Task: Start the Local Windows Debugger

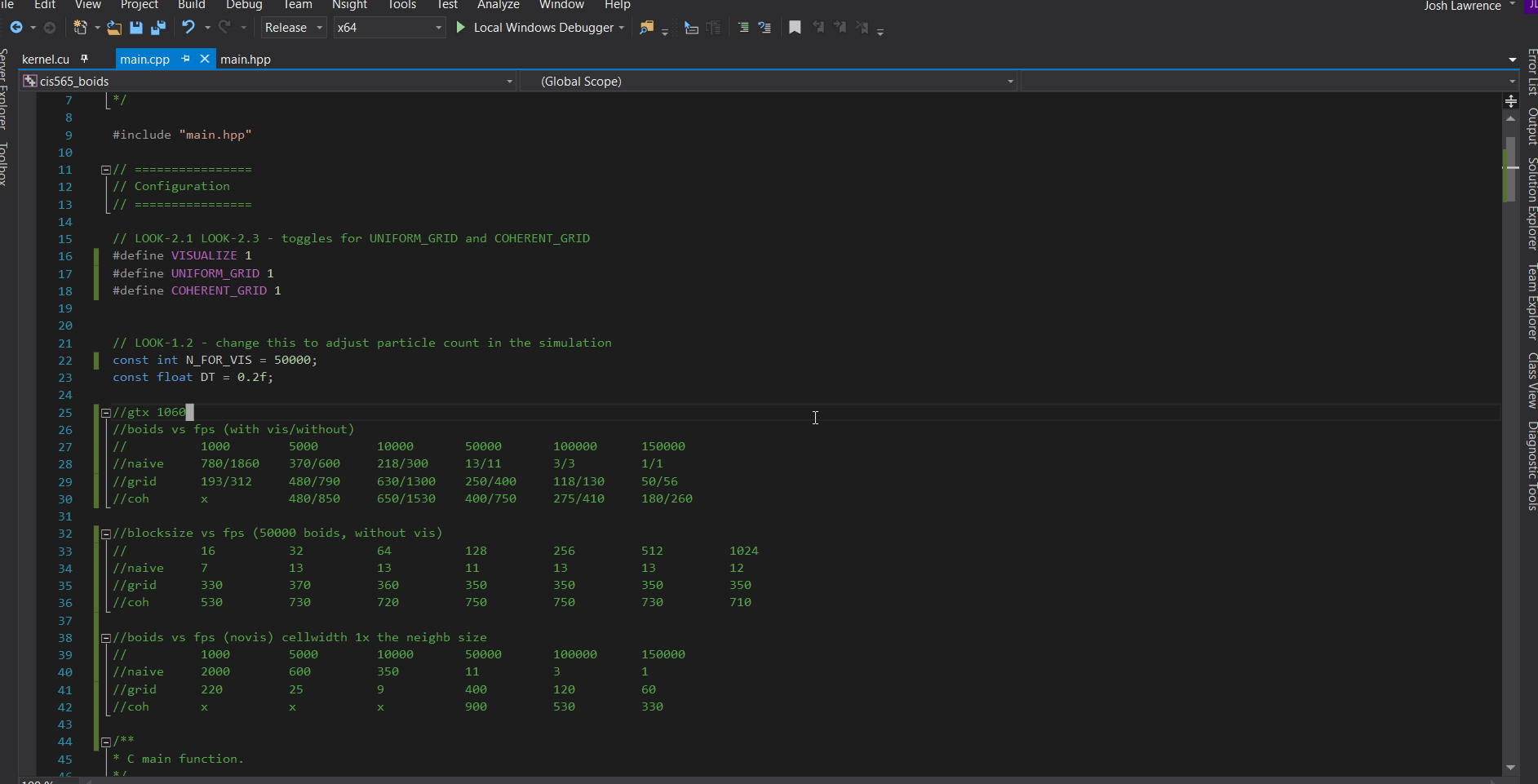Action: point(461,28)
